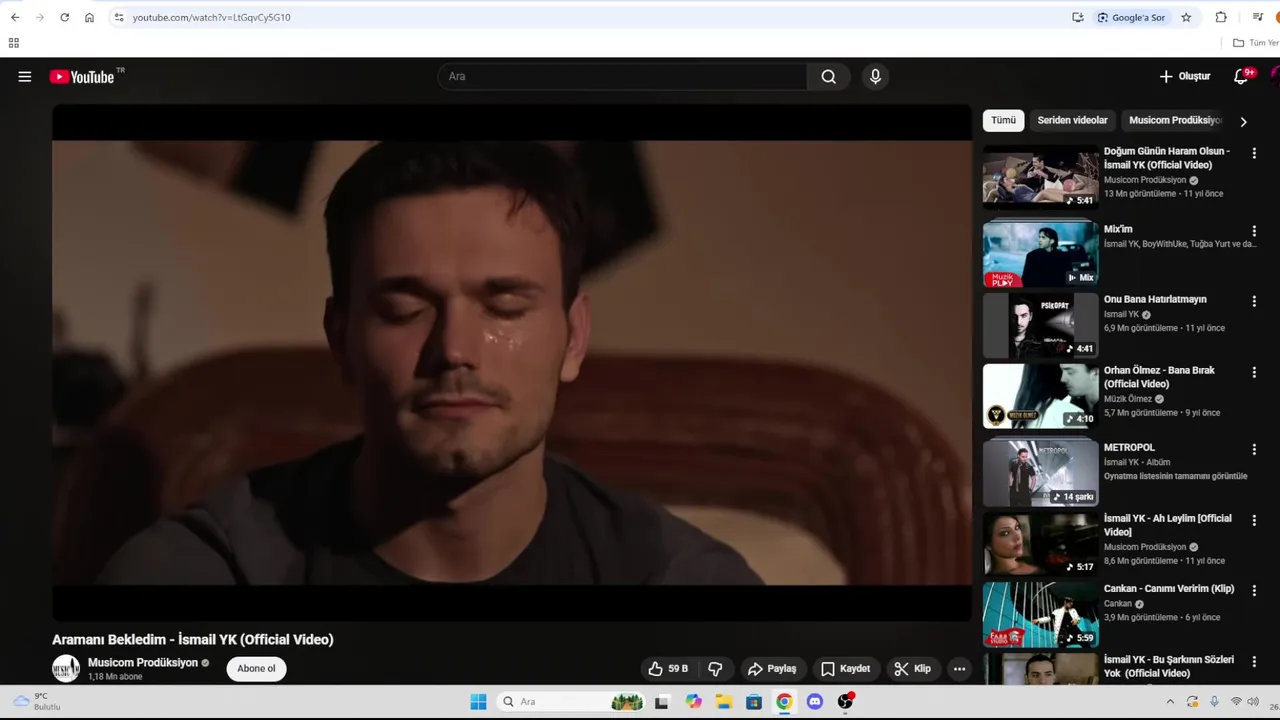Bookmark this page with the star

1186,17
